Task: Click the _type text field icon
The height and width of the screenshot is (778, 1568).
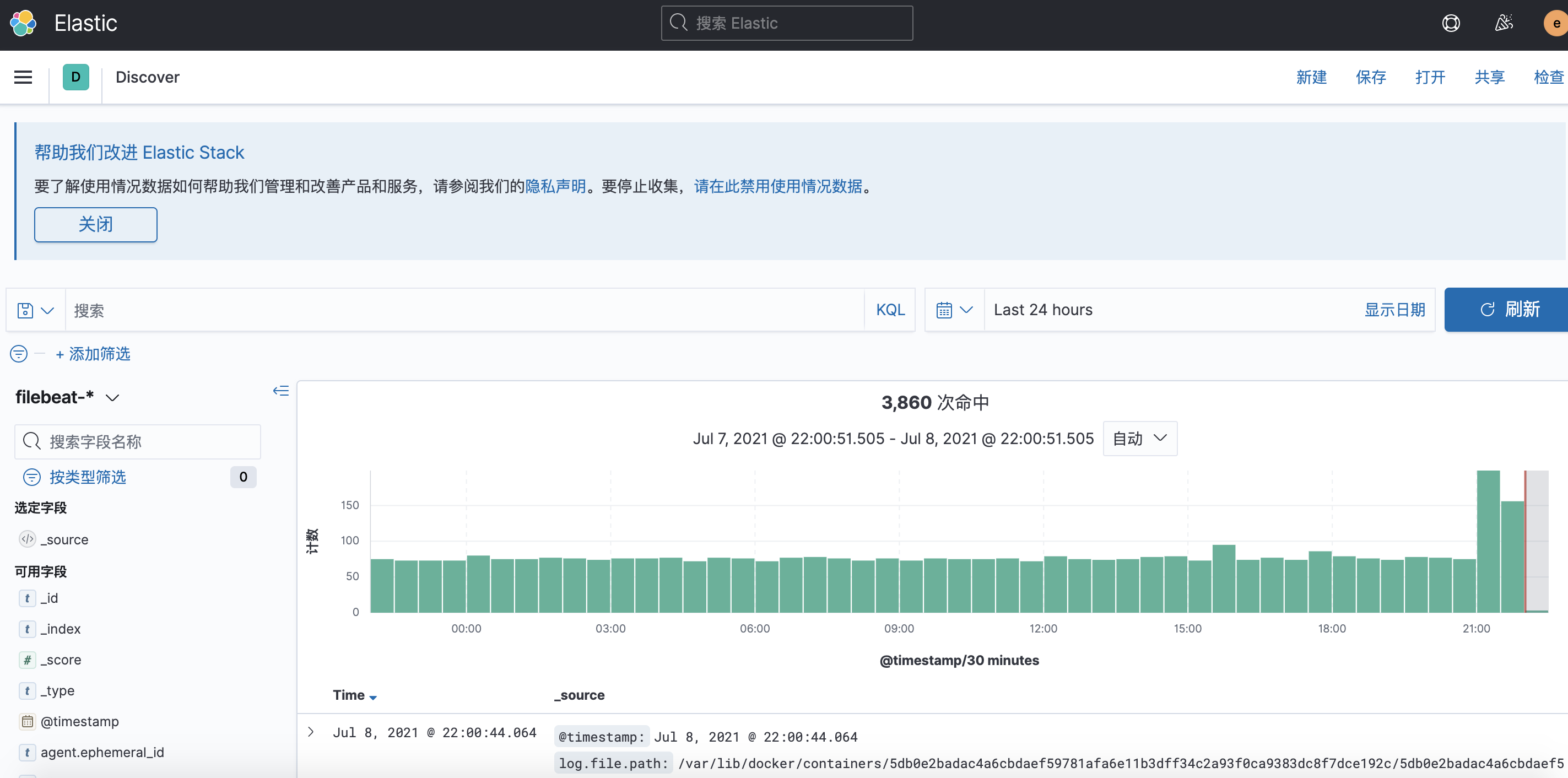Action: [28, 691]
